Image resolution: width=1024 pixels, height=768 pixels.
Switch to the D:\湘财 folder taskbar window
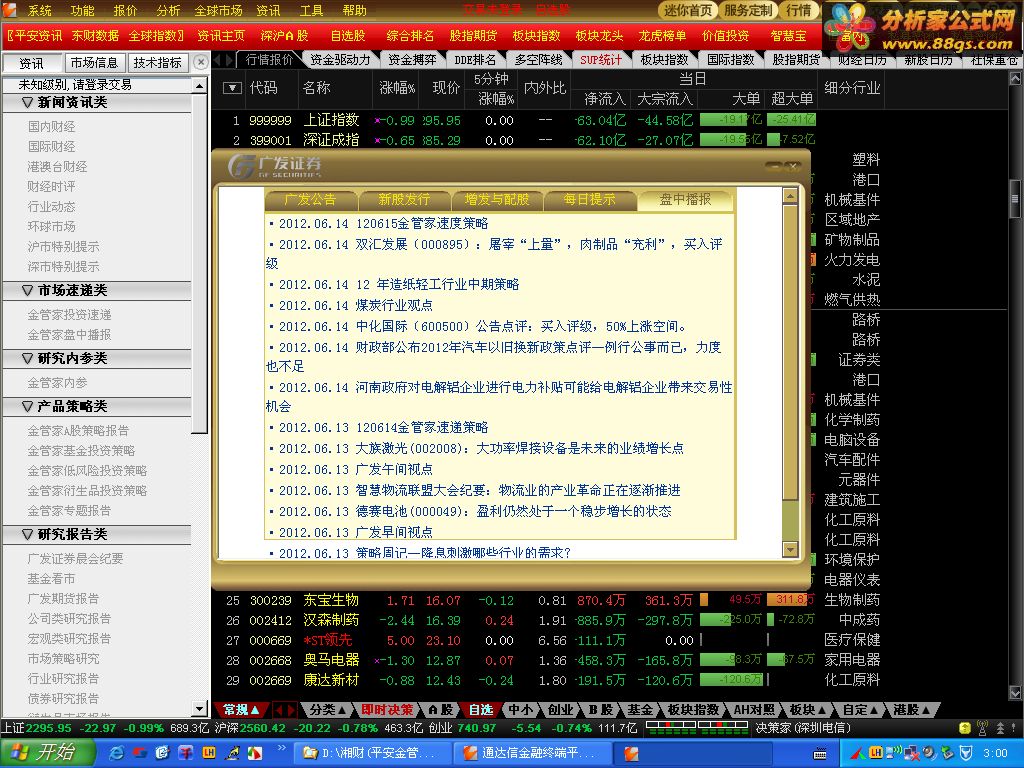(x=371, y=753)
